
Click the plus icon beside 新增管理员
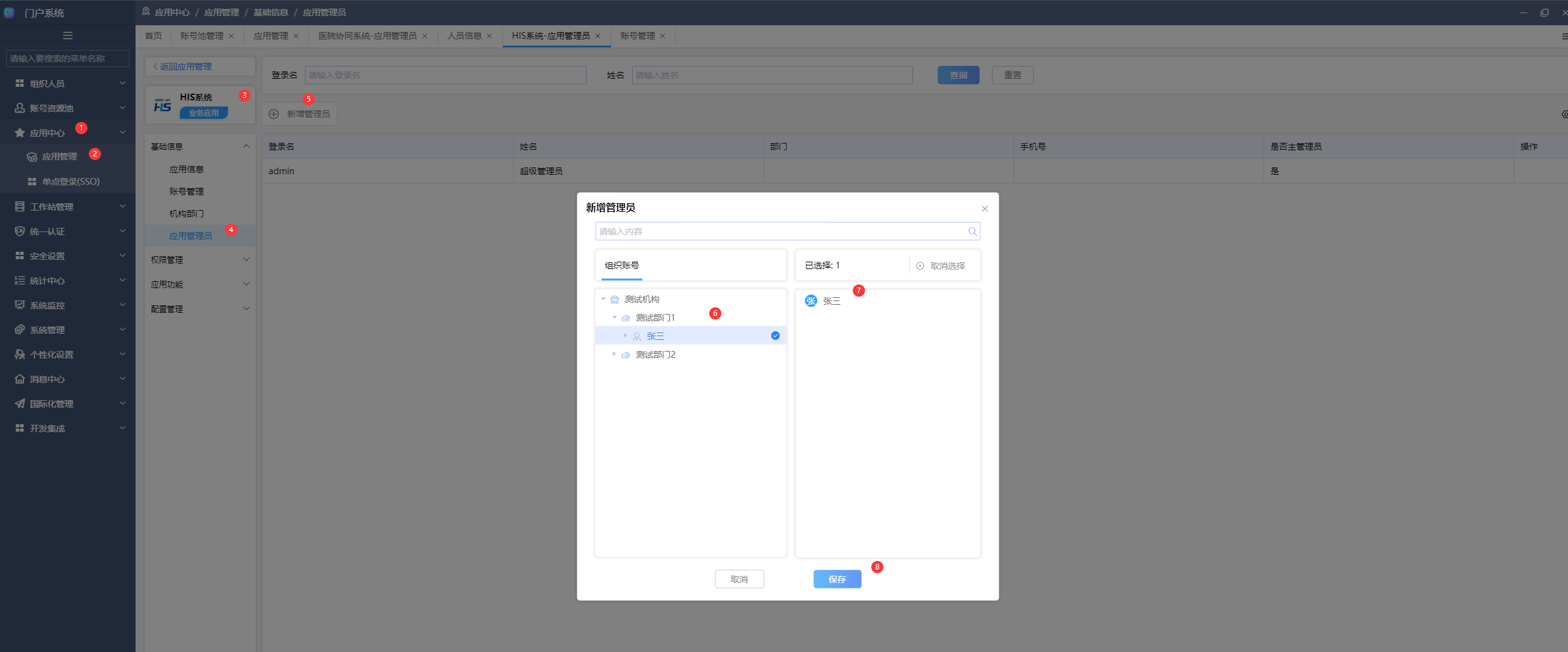pyautogui.click(x=274, y=114)
